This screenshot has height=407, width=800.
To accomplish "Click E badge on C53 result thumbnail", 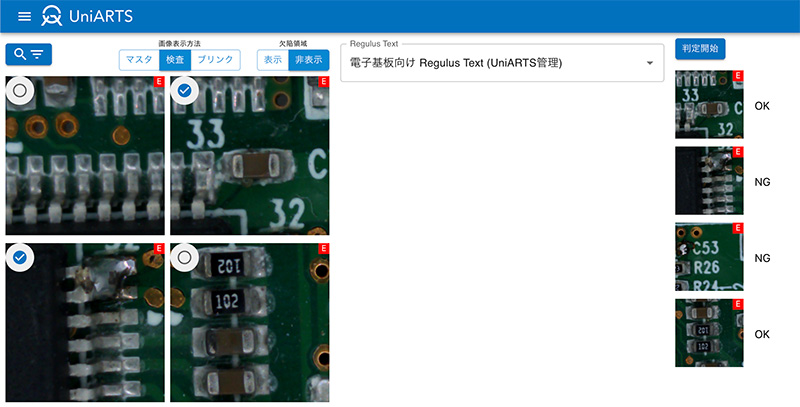I will click(738, 228).
